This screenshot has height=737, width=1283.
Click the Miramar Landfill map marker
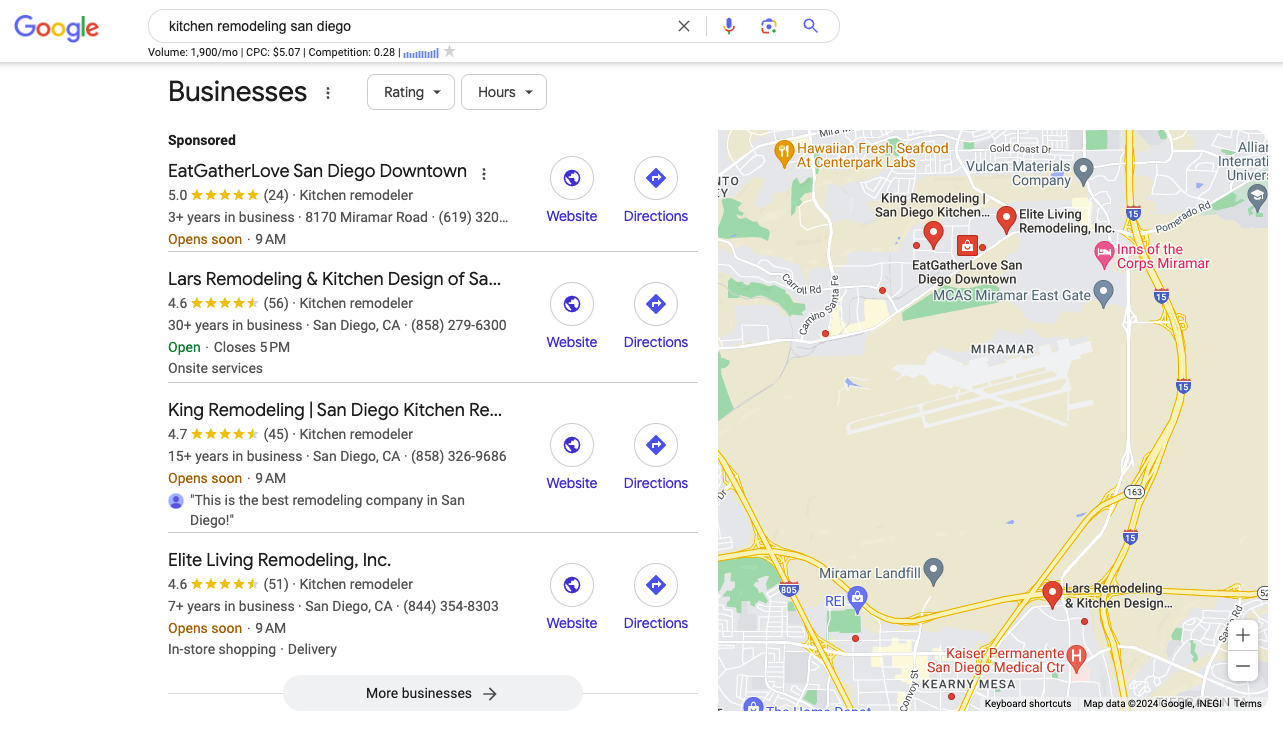(x=933, y=572)
